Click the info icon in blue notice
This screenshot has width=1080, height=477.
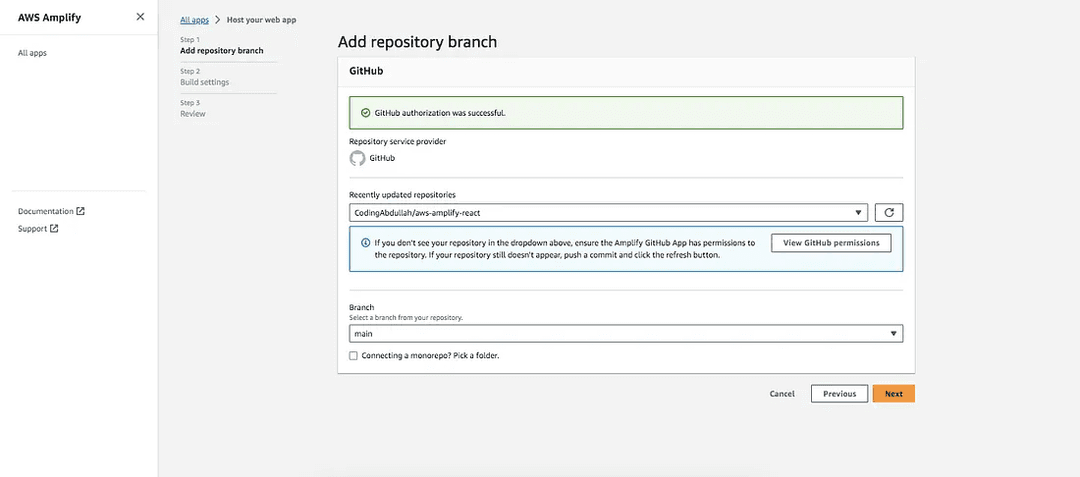coord(365,242)
